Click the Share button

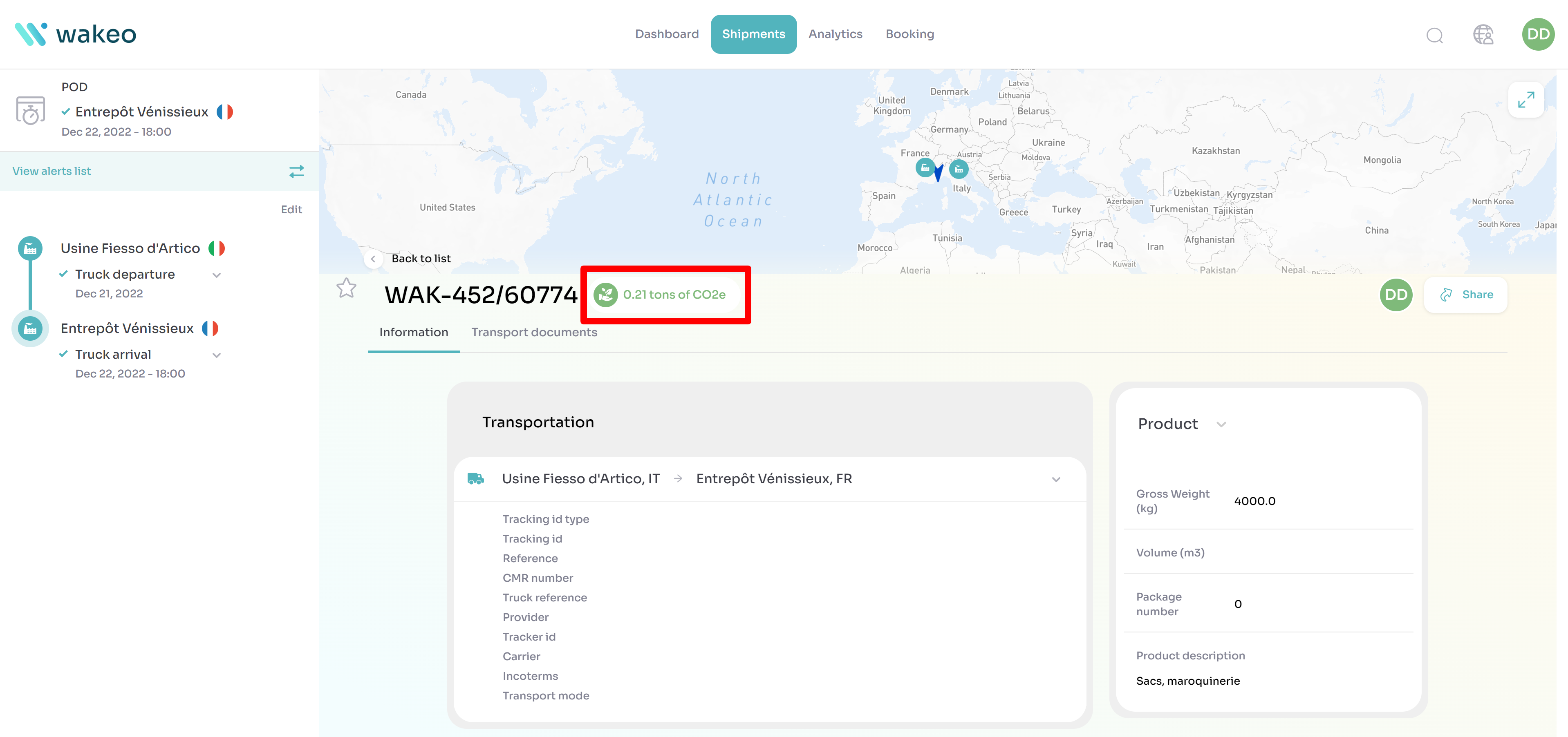1465,295
